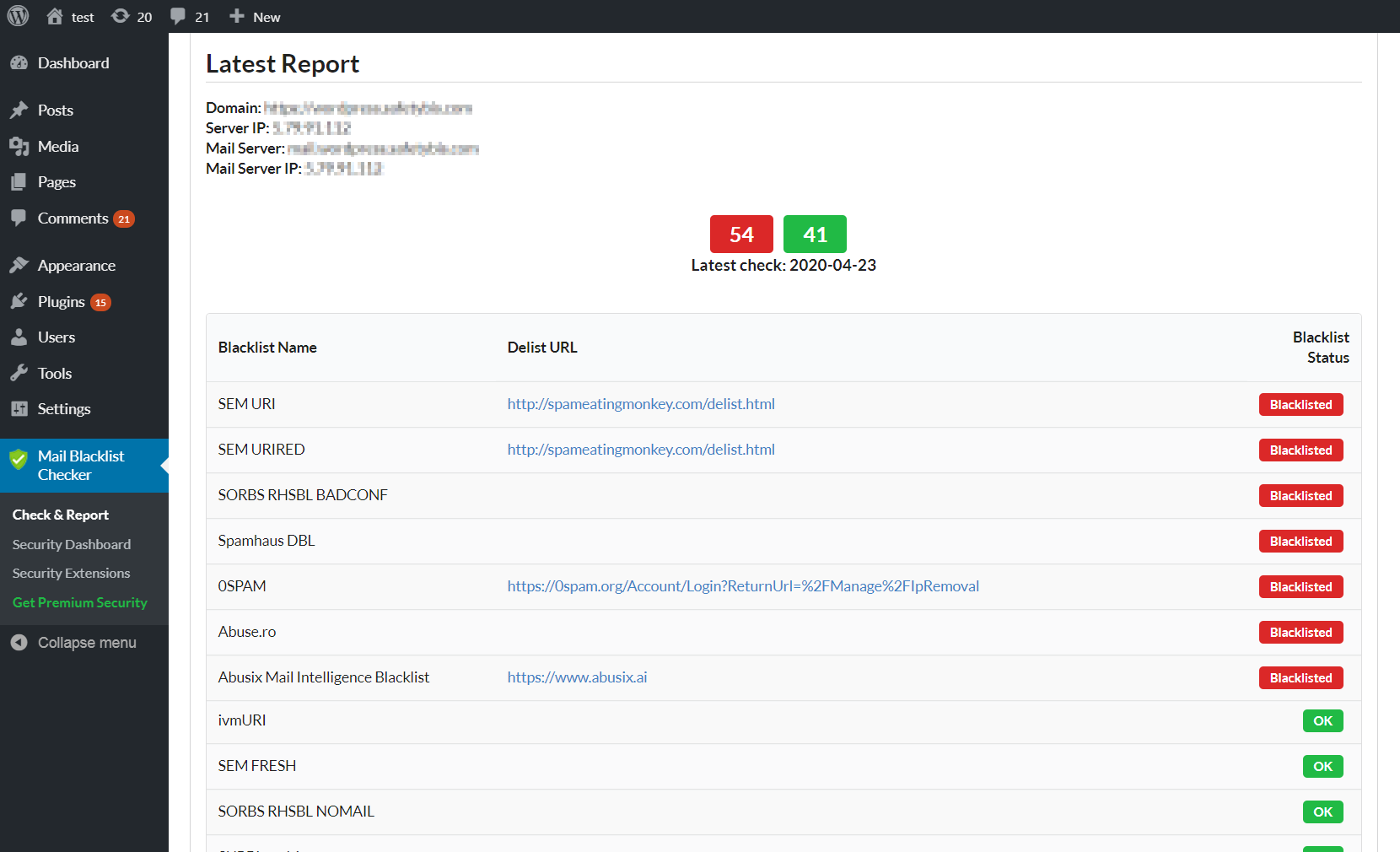Click Blacklisted status for Abuse.ro
1400x852 pixels.
pyautogui.click(x=1301, y=632)
